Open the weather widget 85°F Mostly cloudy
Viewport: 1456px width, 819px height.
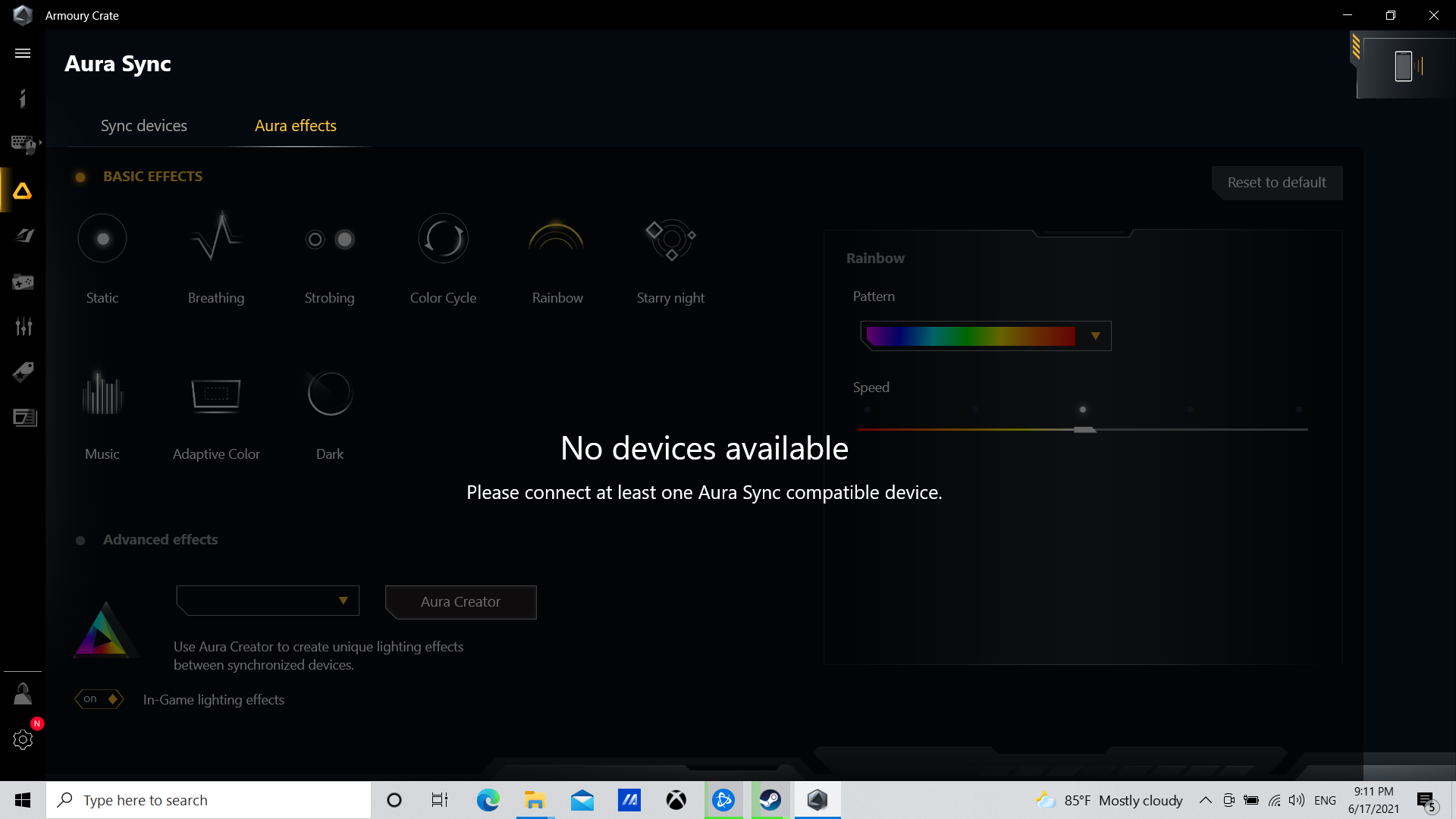coord(1109,800)
